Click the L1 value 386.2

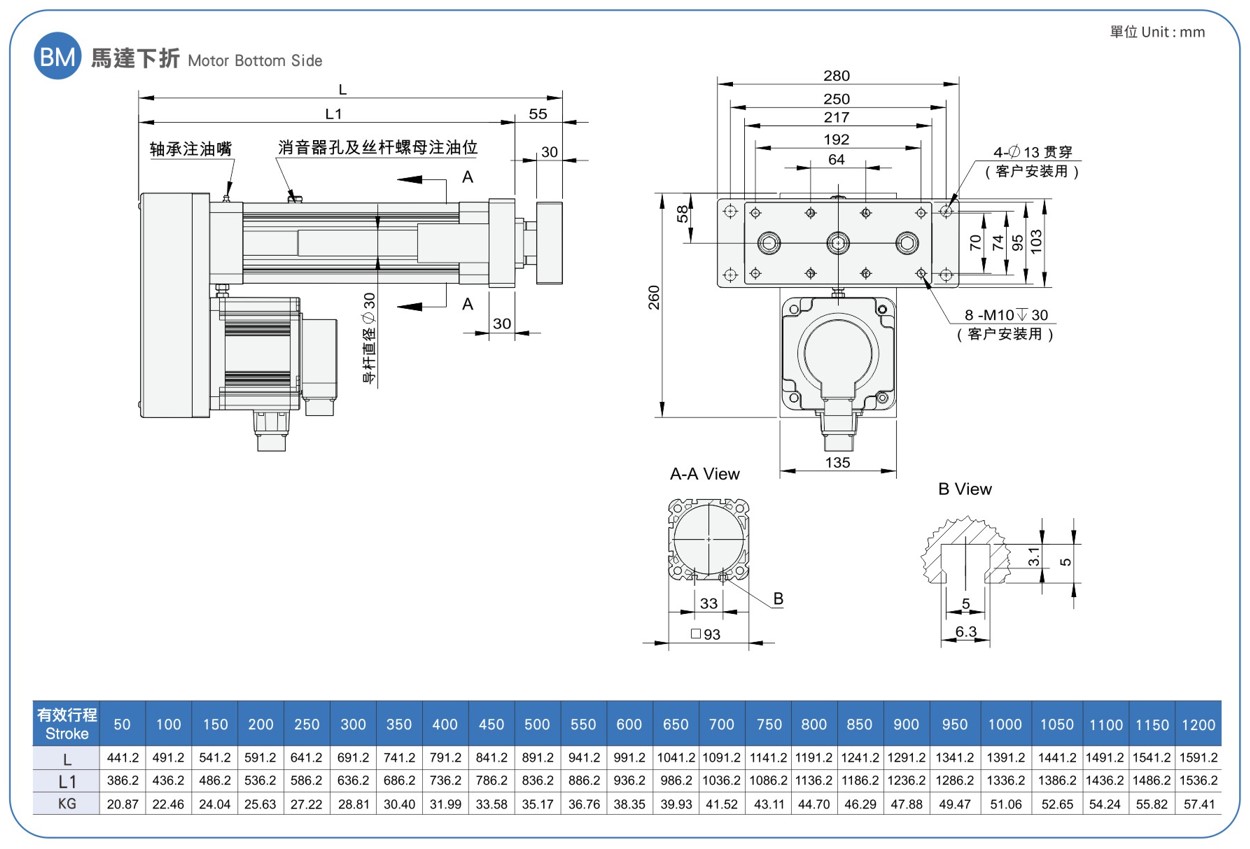123,780
